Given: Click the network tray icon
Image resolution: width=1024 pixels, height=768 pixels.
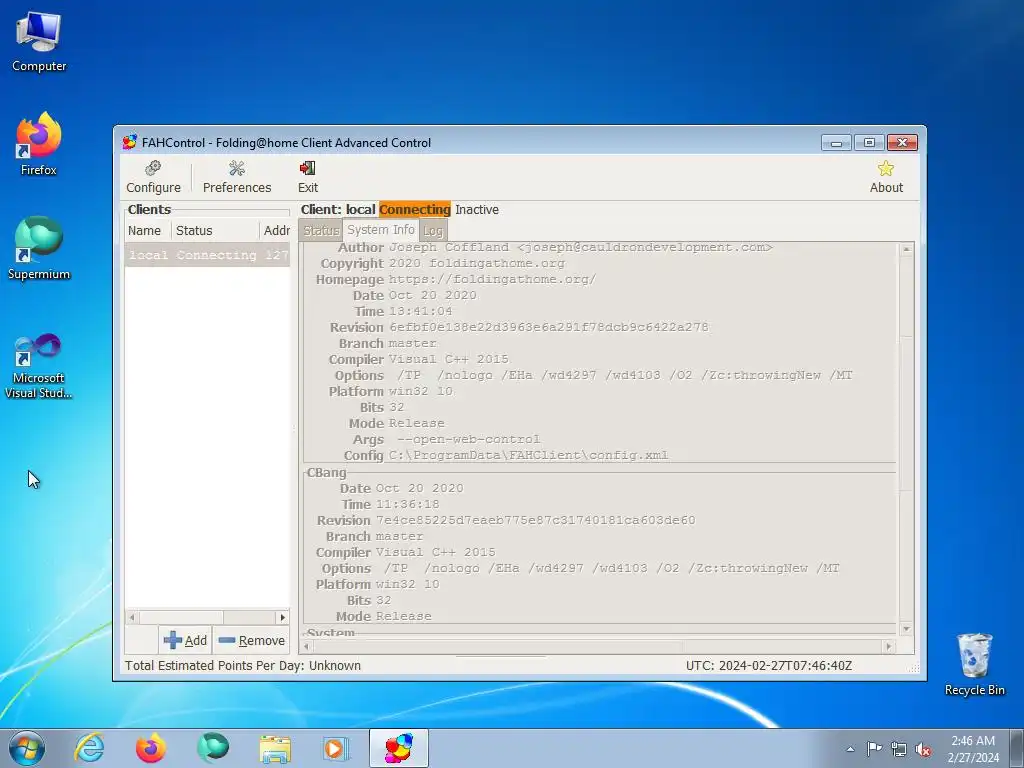Looking at the screenshot, I should coord(899,749).
